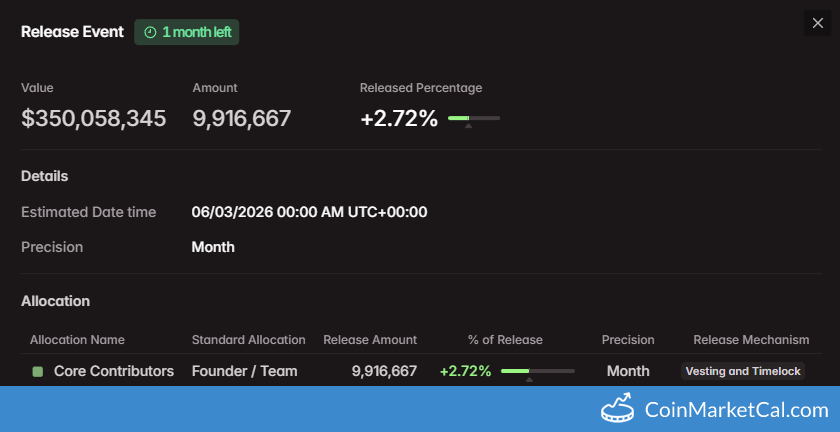
Task: Click the clock icon in the countdown badge
Action: (150, 32)
